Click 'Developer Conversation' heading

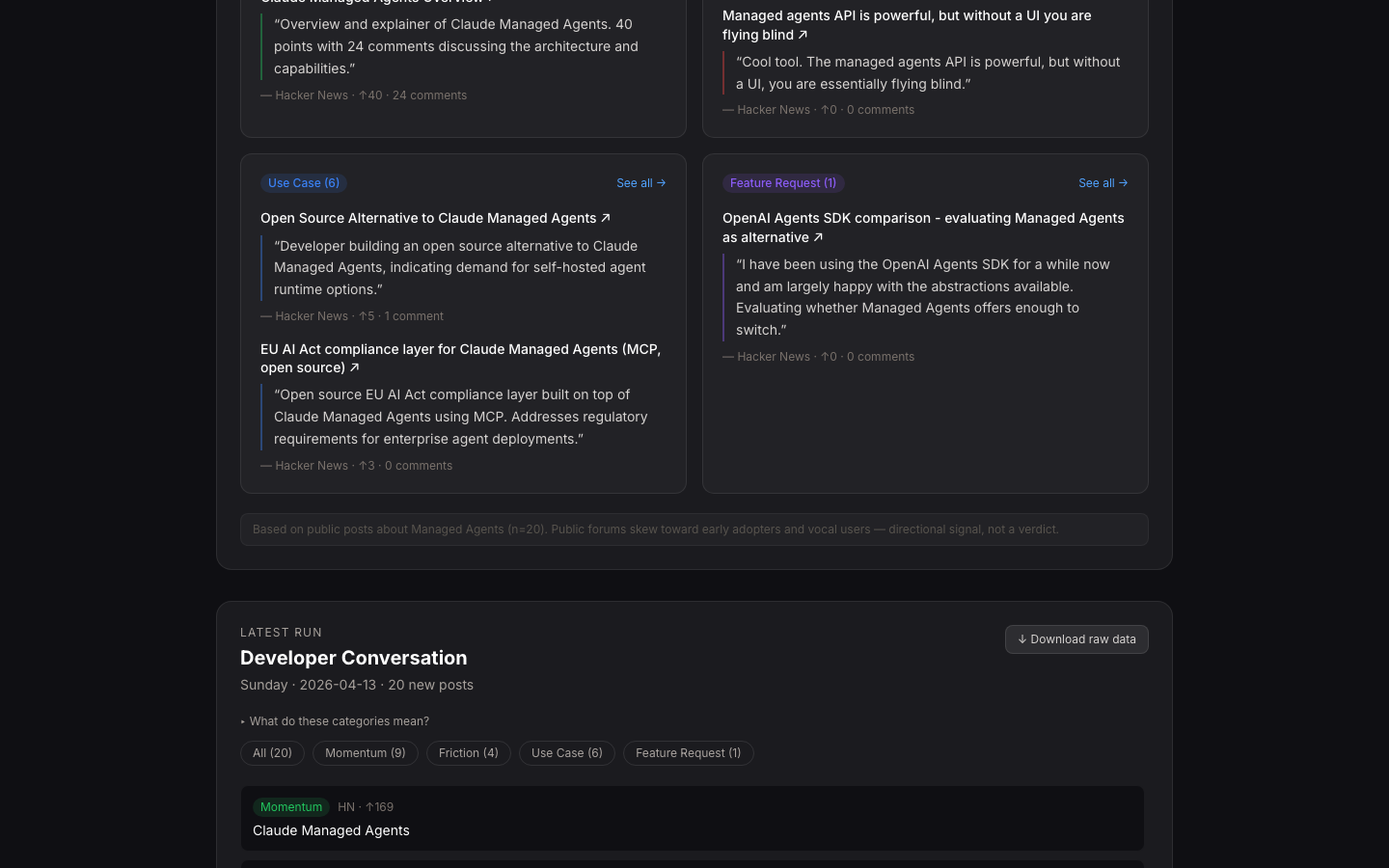(353, 658)
